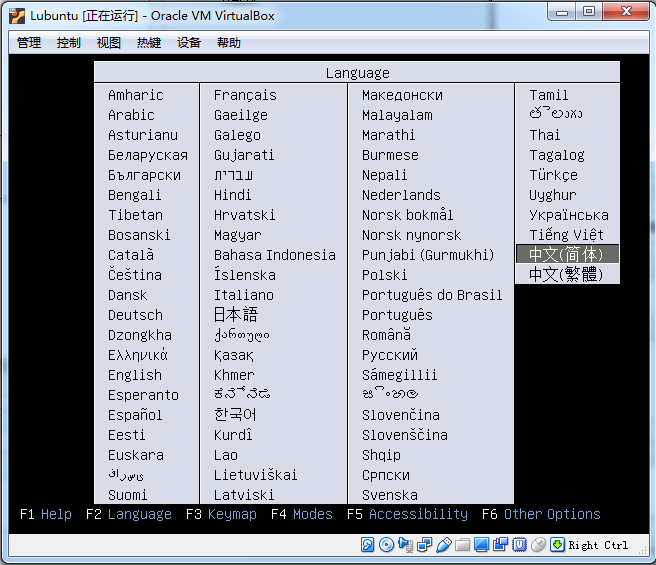Click the shared folders status icon
The image size is (656, 565).
(462, 544)
